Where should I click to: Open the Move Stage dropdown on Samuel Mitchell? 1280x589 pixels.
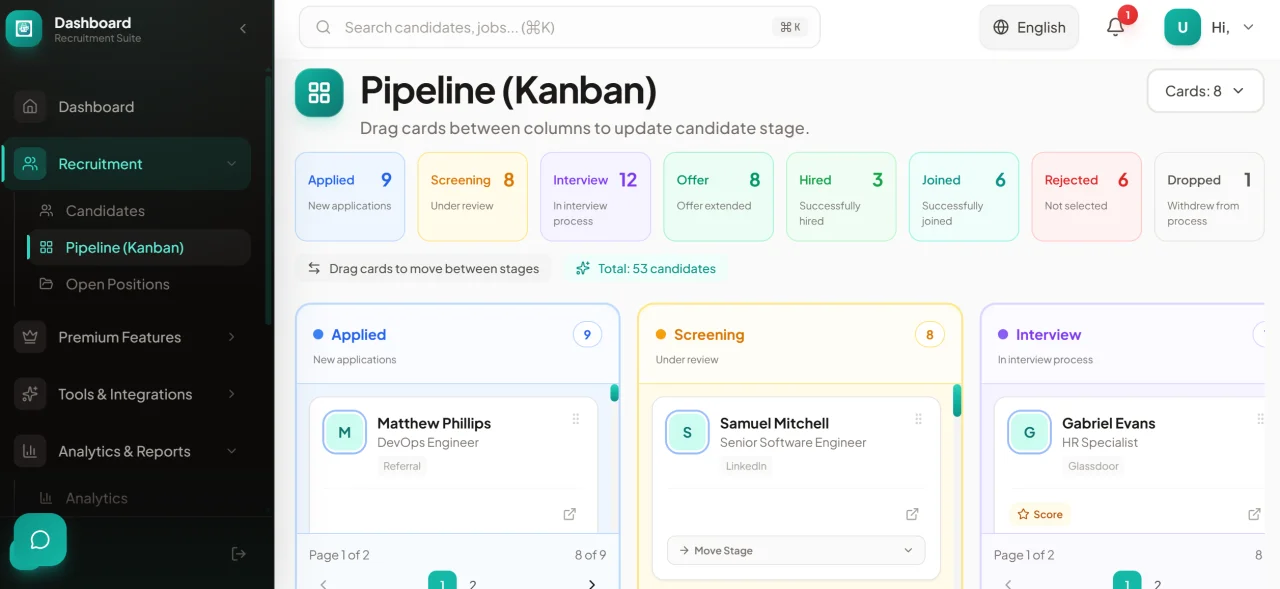tap(796, 550)
